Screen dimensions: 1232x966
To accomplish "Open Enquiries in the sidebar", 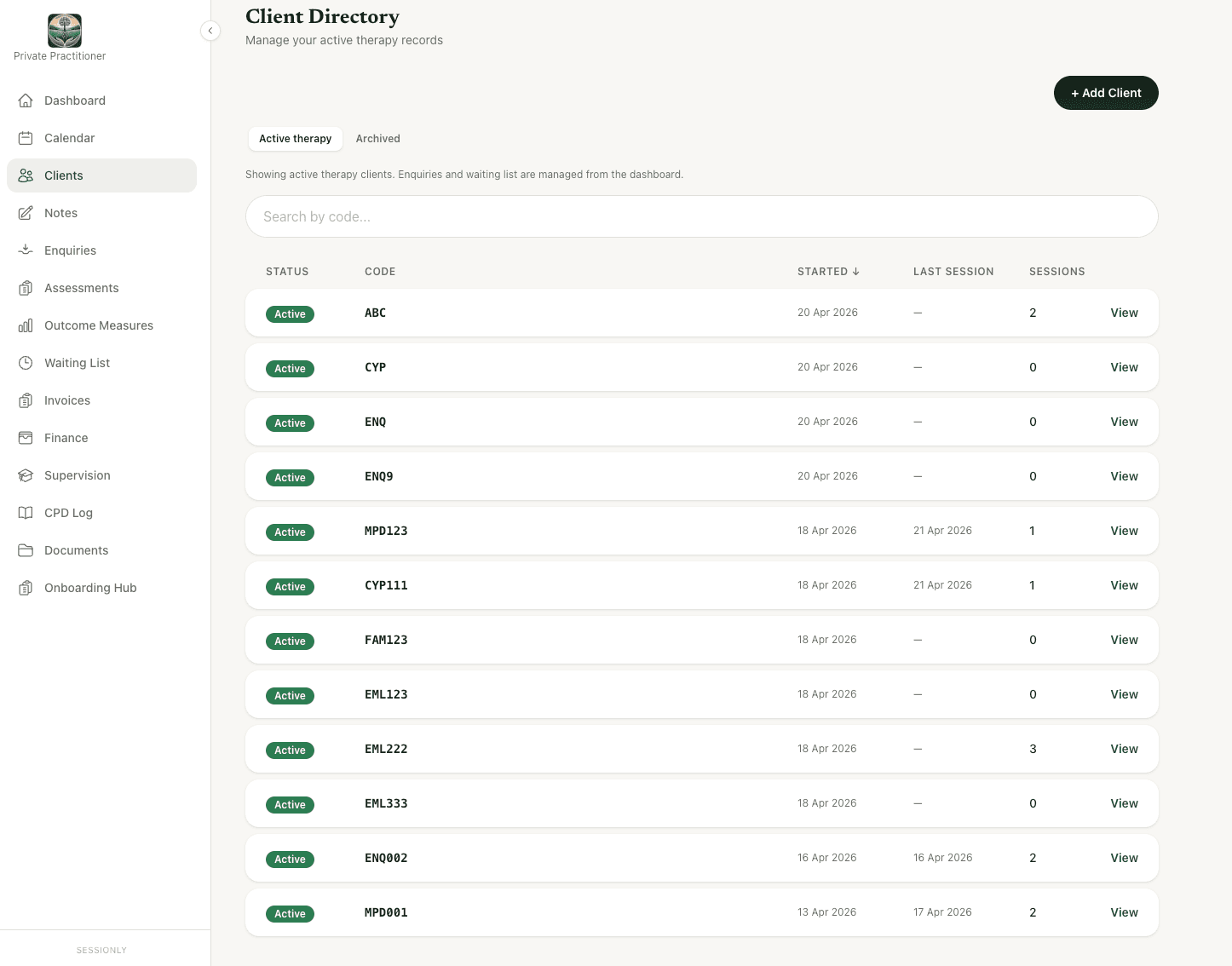I will coord(101,250).
